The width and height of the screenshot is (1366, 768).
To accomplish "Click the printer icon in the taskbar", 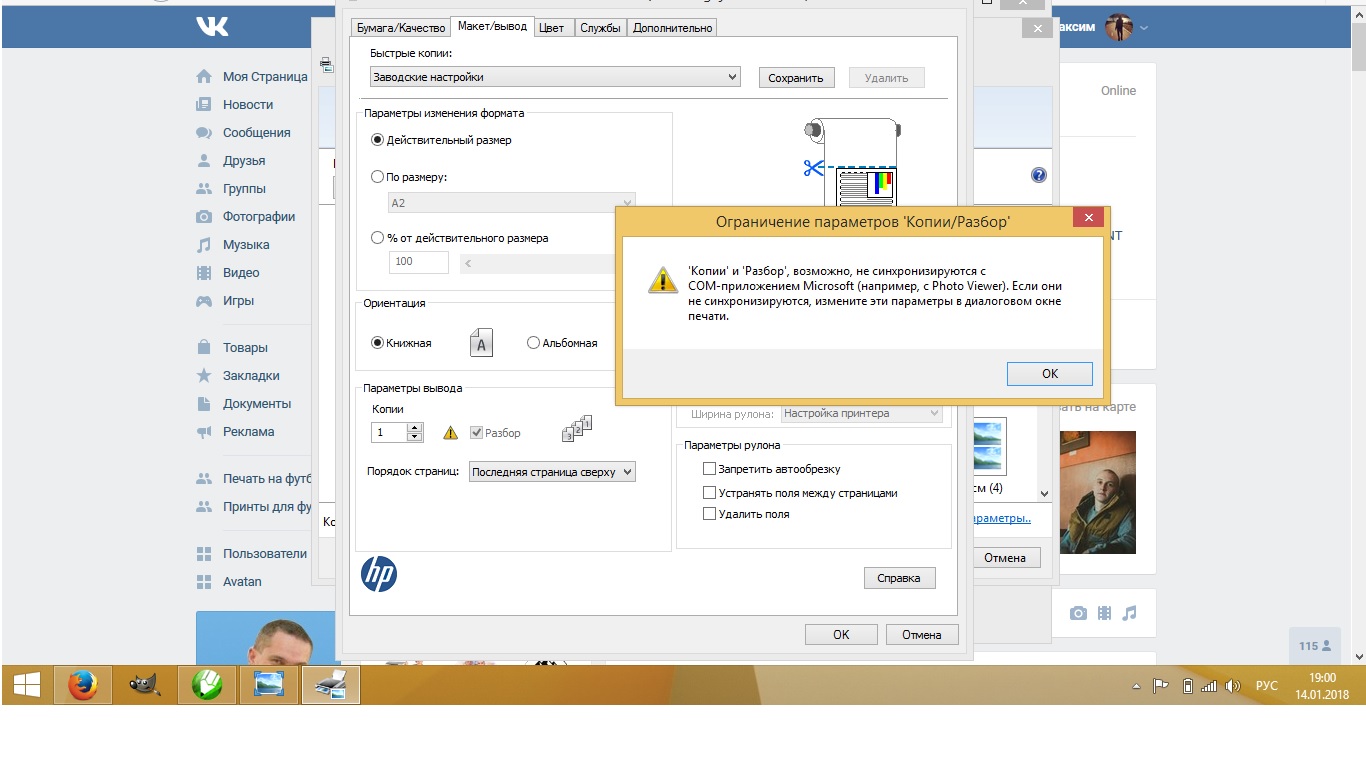I will point(331,685).
